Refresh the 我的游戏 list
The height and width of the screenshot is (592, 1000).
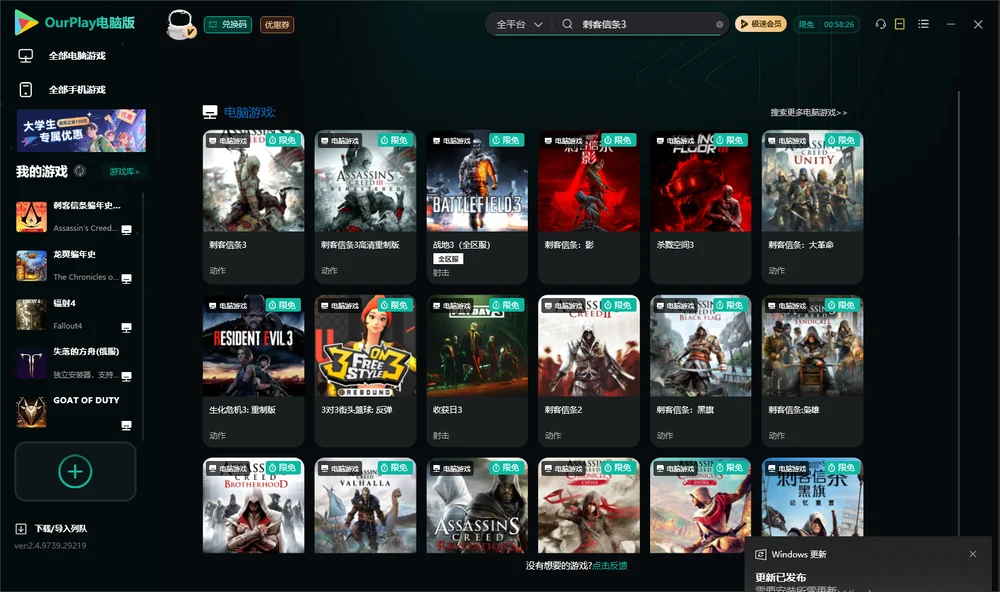(80, 171)
